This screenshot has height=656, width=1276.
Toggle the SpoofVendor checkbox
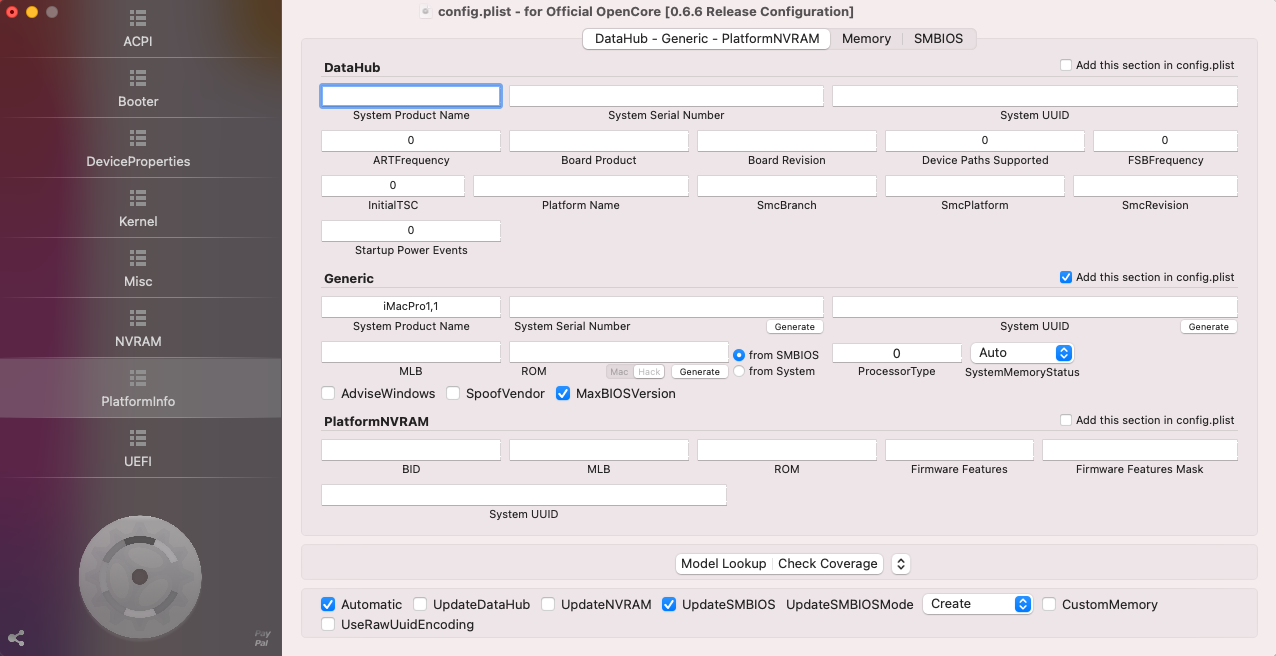(x=453, y=393)
